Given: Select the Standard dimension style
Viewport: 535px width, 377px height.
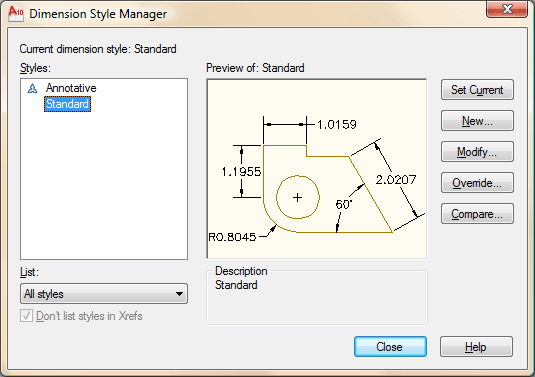Looking at the screenshot, I should [67, 104].
